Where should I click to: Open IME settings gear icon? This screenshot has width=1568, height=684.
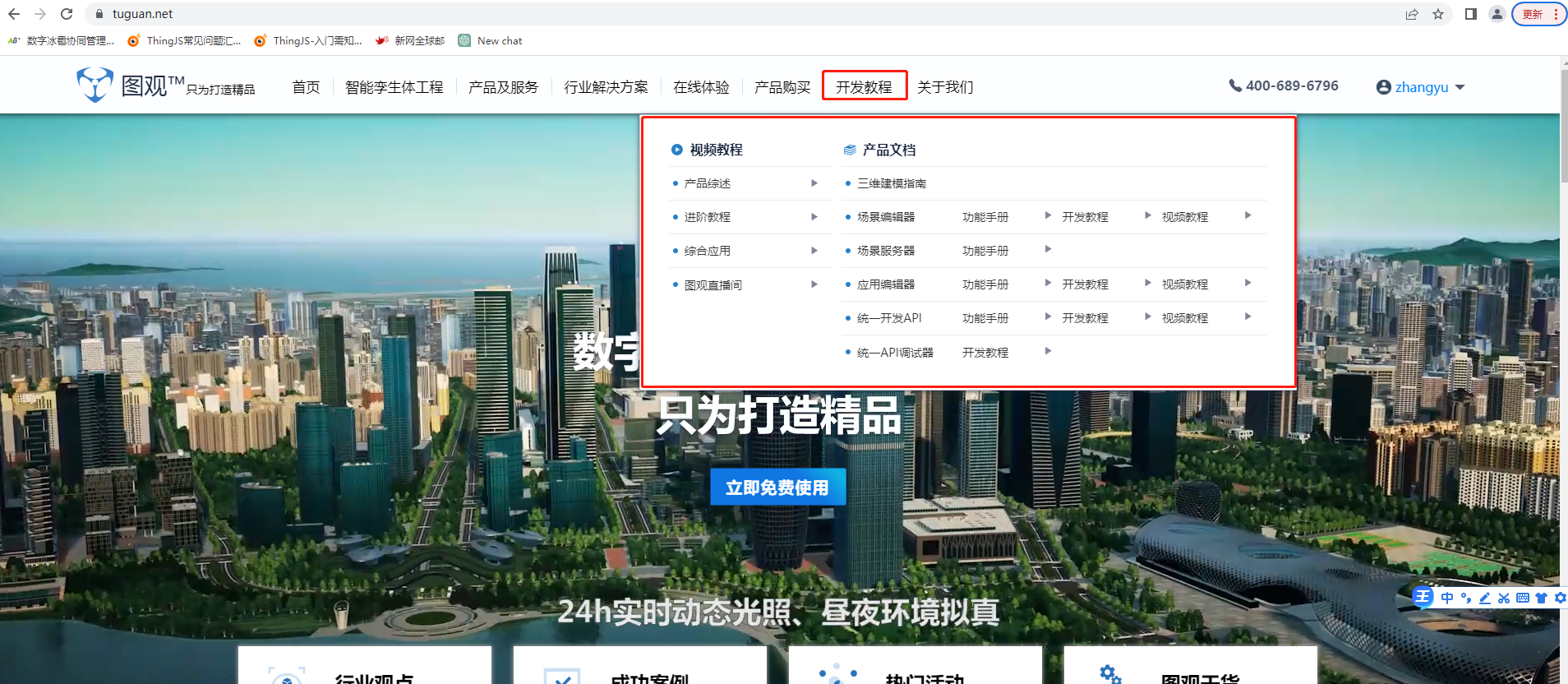(1560, 598)
